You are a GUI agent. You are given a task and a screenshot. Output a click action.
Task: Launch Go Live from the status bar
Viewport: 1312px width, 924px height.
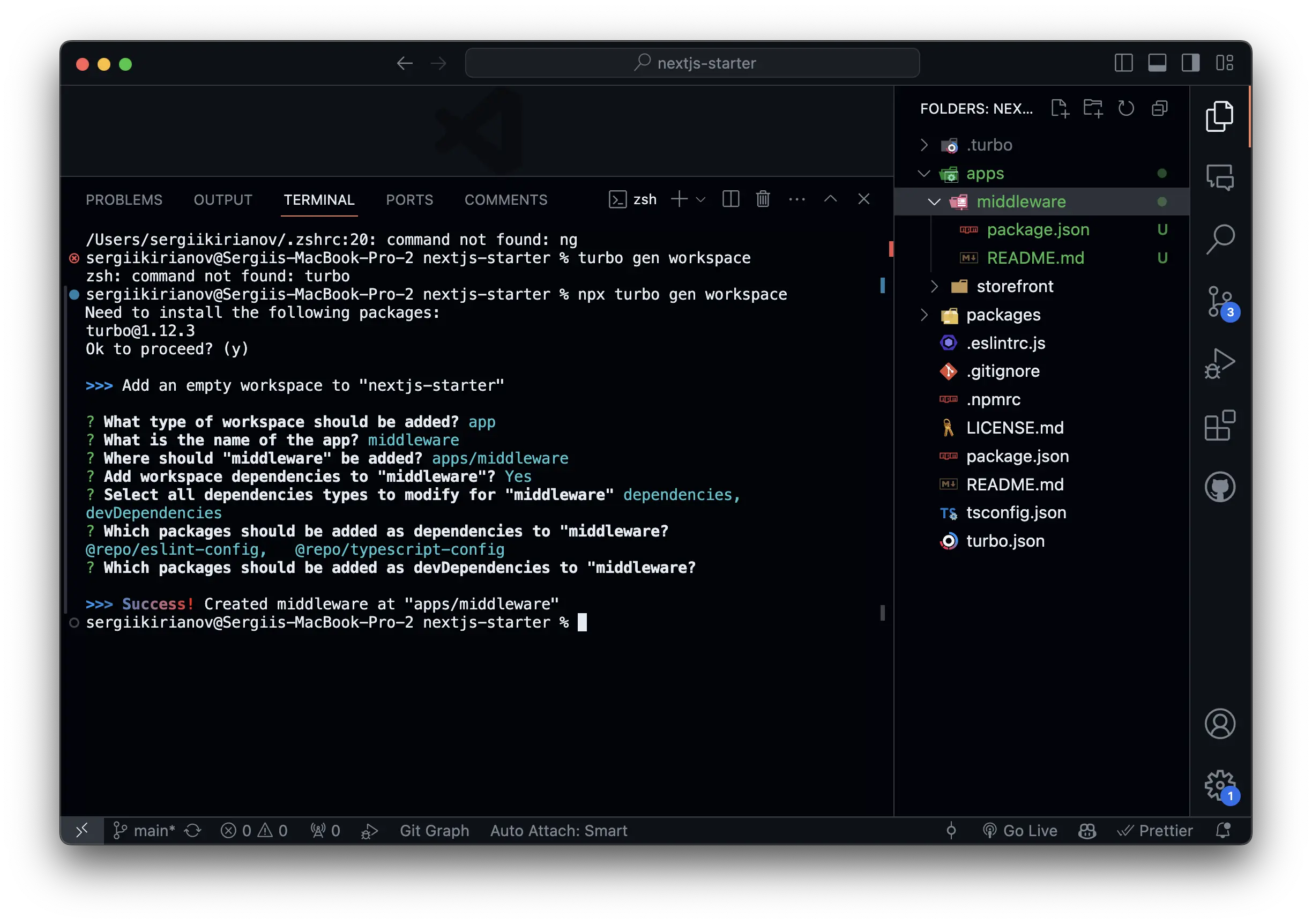click(1020, 830)
